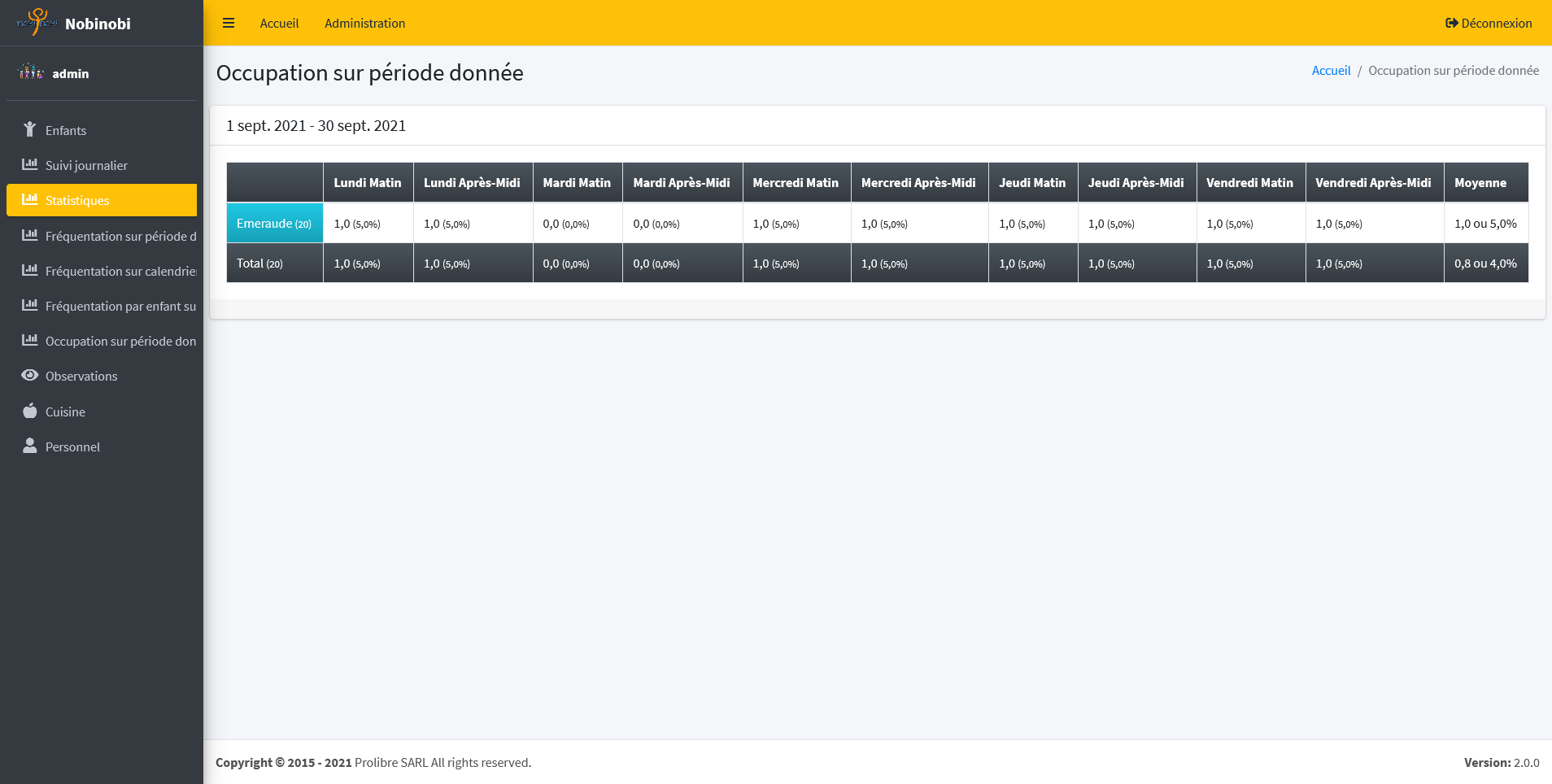Open Fréquentation sur calendrier submenu item
This screenshot has width=1552, height=784.
click(102, 271)
